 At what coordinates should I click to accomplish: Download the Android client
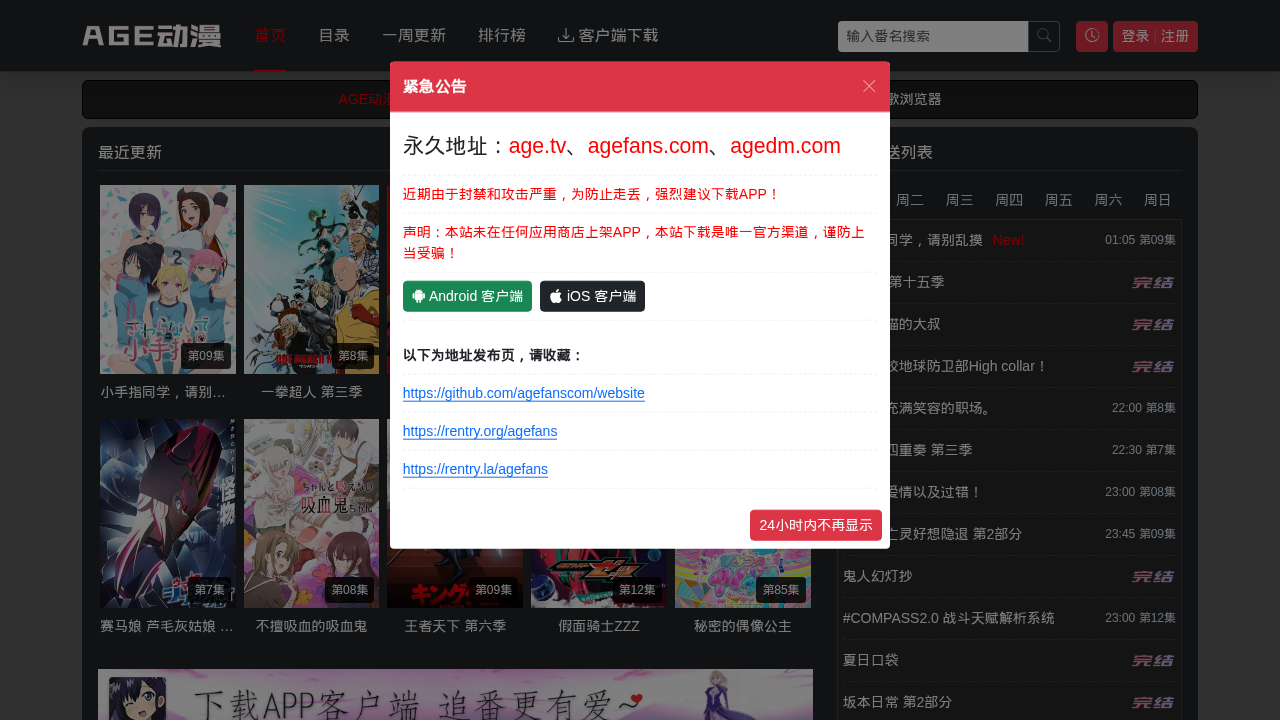coord(467,296)
